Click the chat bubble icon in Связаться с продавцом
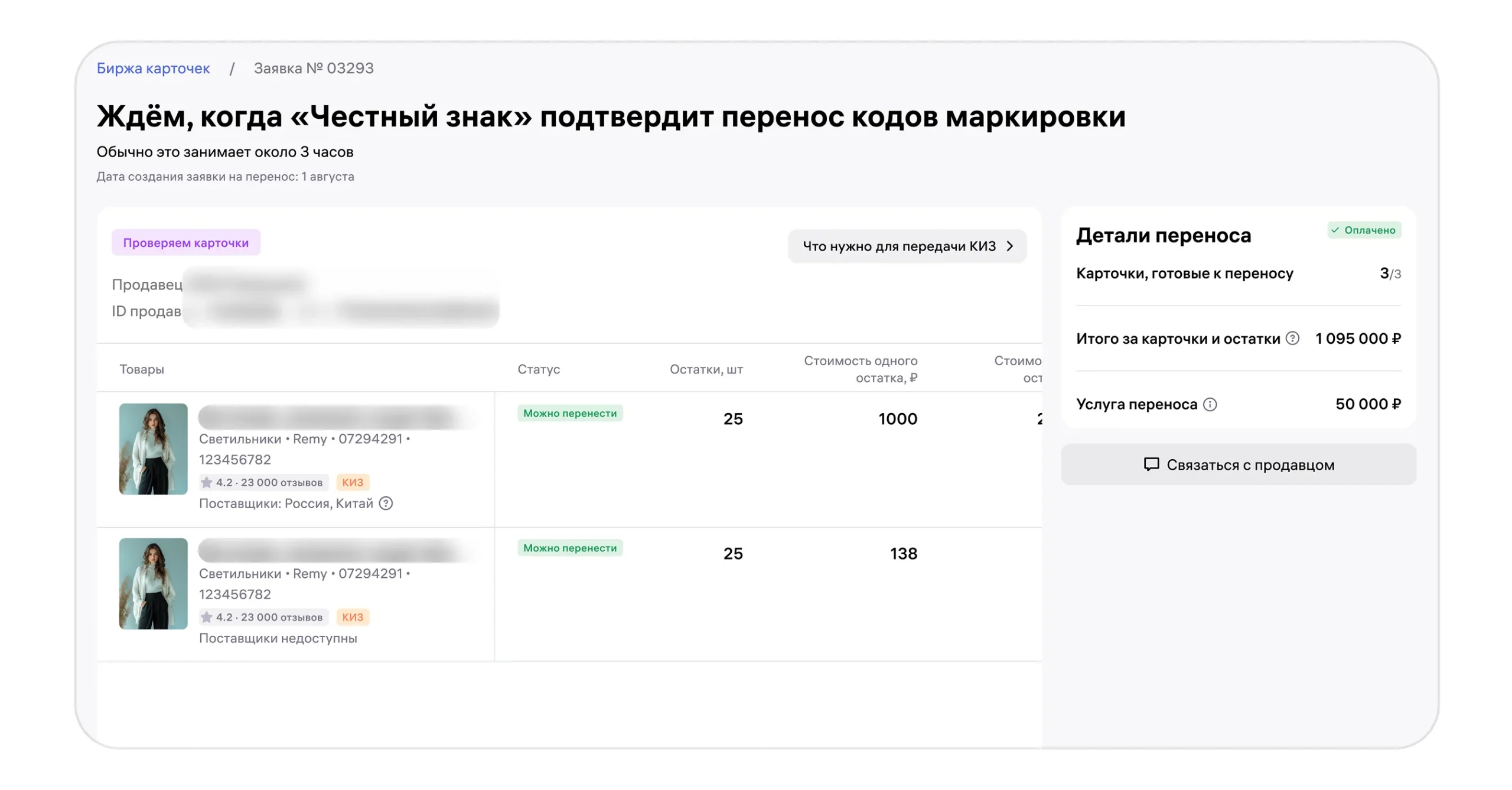1512x790 pixels. pyautogui.click(x=1151, y=464)
